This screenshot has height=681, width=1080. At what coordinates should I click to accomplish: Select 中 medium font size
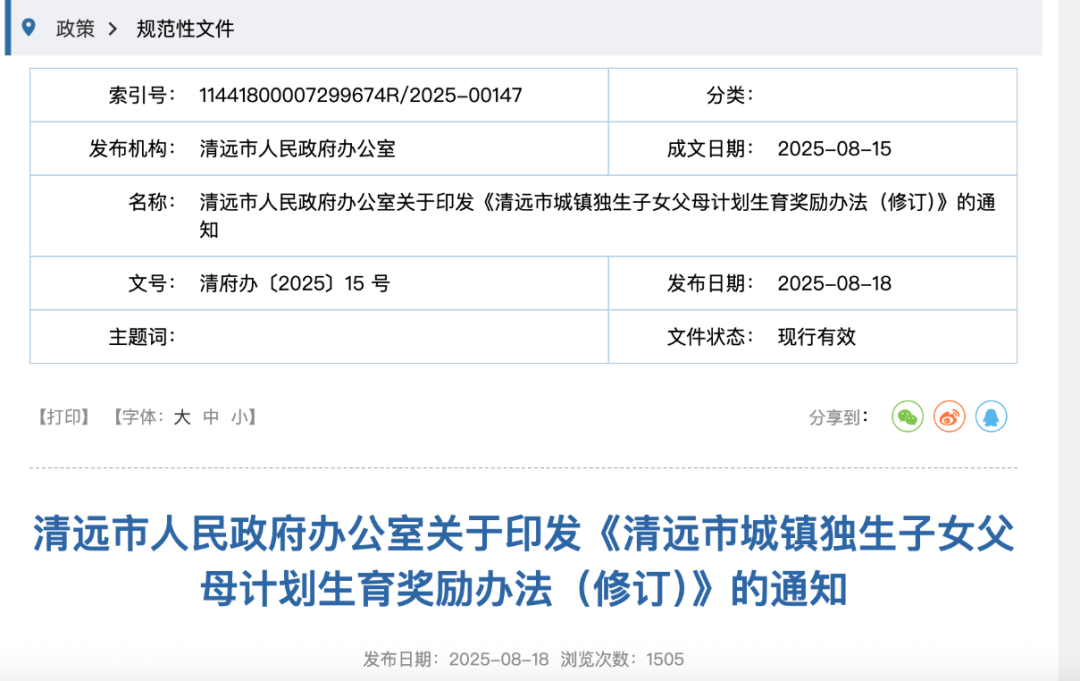click(x=209, y=417)
